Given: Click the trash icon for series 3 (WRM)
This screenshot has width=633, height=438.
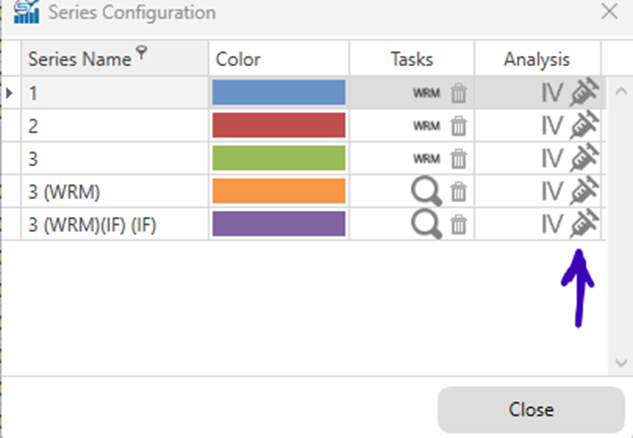Looking at the screenshot, I should [x=459, y=191].
